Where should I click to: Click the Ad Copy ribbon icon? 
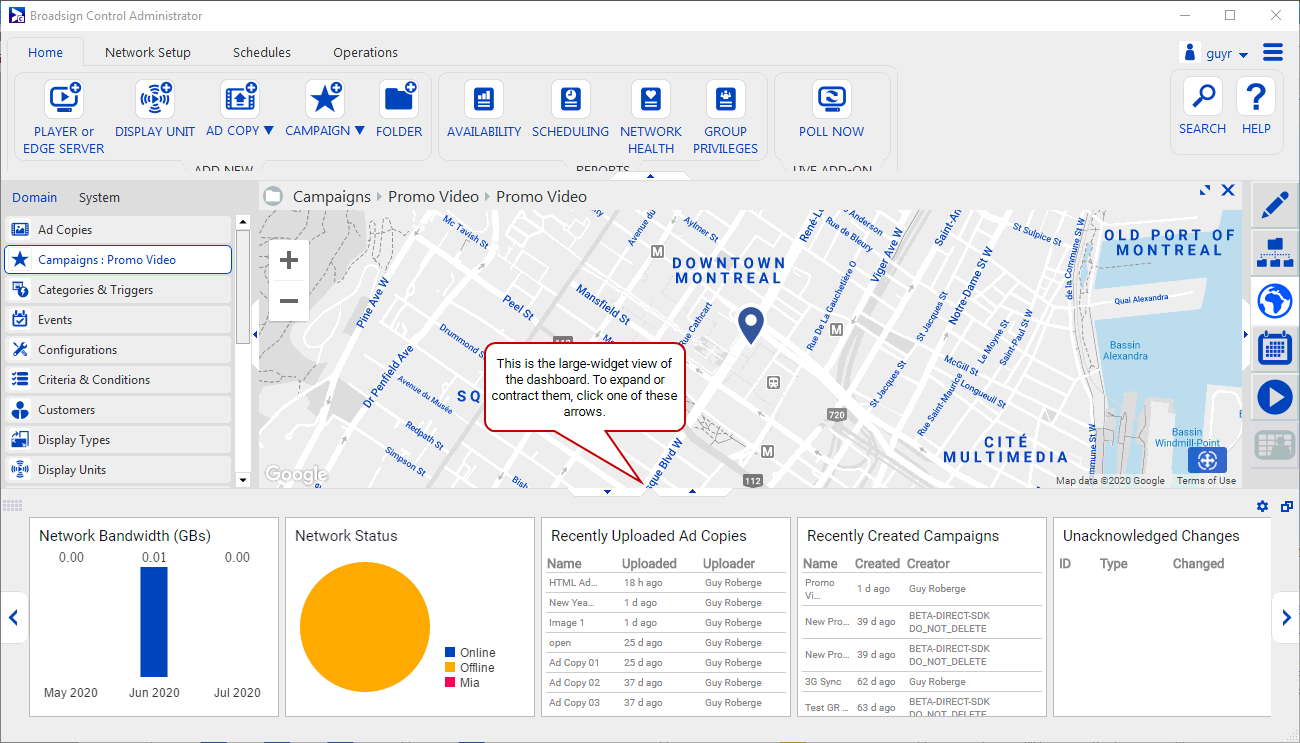click(240, 99)
